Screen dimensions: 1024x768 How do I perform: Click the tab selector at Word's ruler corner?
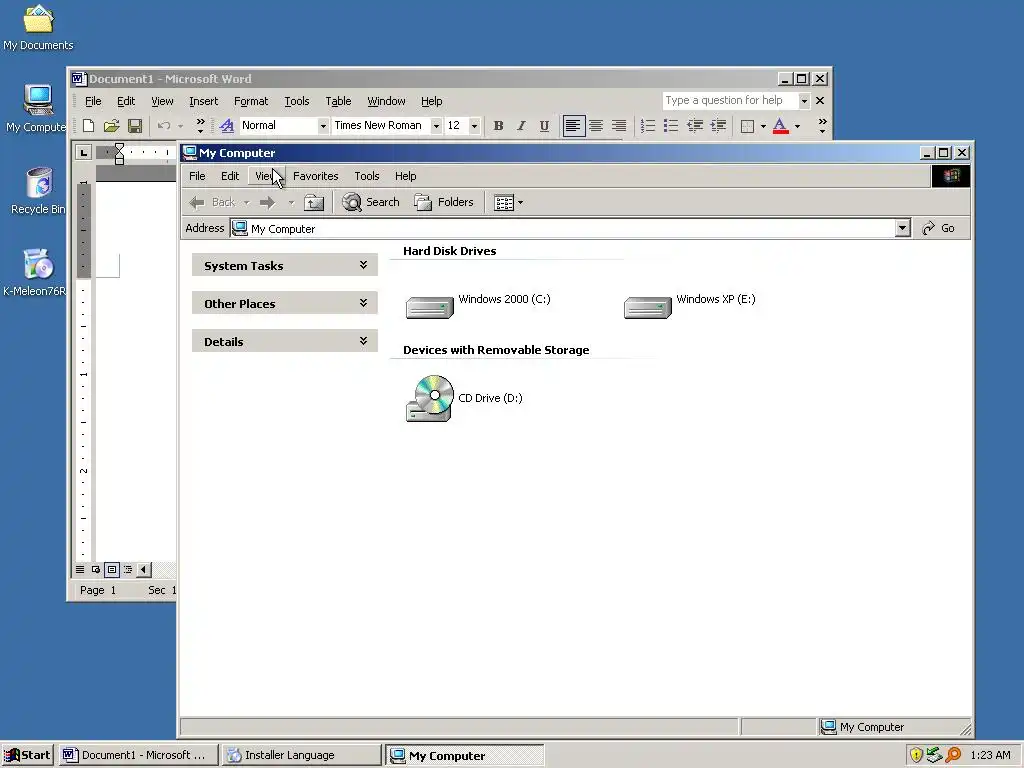(84, 153)
